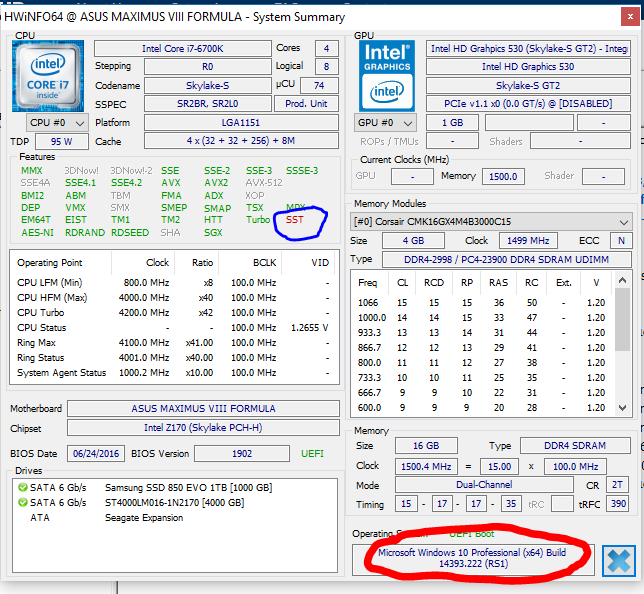Image resolution: width=644 pixels, height=594 pixels.
Task: Click the RDSEED feature flag
Action: point(130,233)
